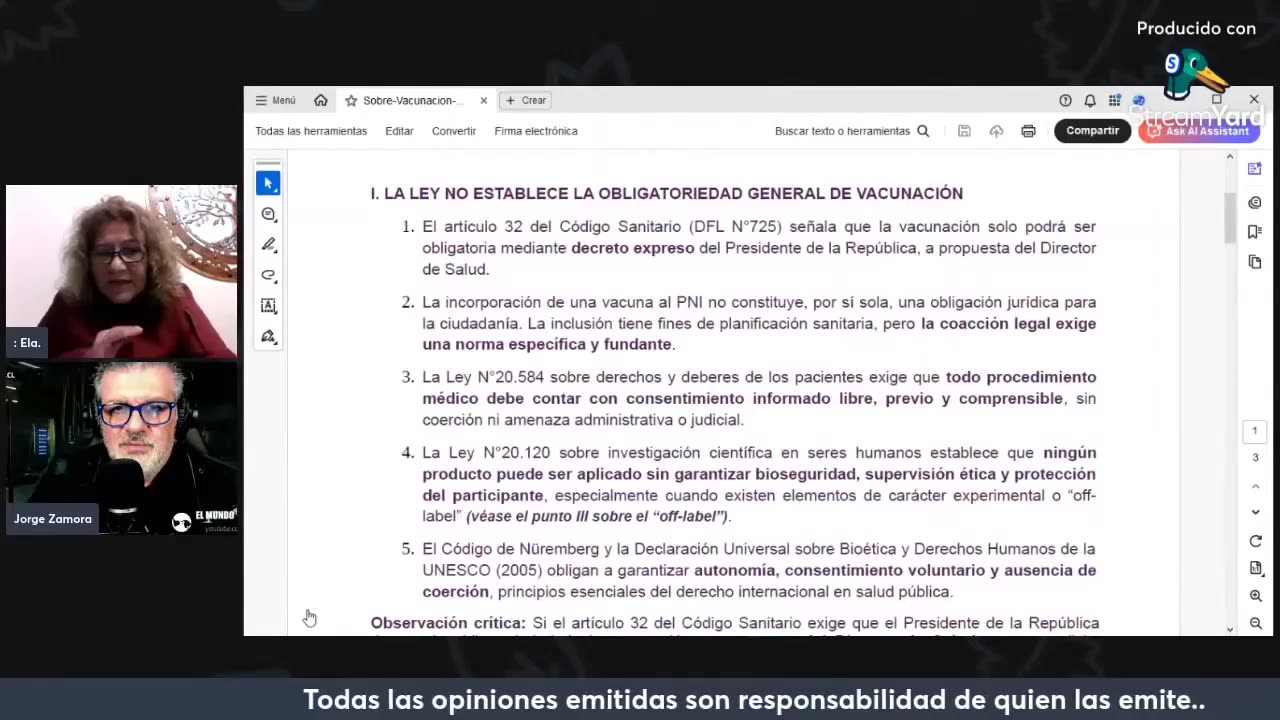
Task: Go to previous page with up chevron
Action: click(x=1256, y=486)
